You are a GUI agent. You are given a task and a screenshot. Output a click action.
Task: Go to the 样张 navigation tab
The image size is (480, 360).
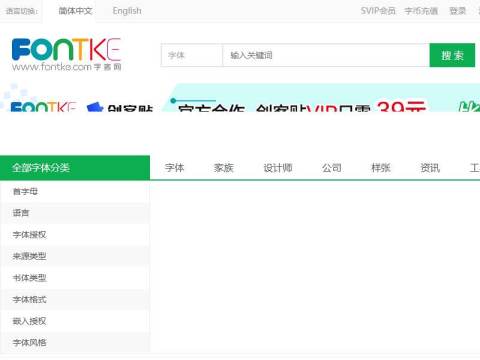point(381,168)
